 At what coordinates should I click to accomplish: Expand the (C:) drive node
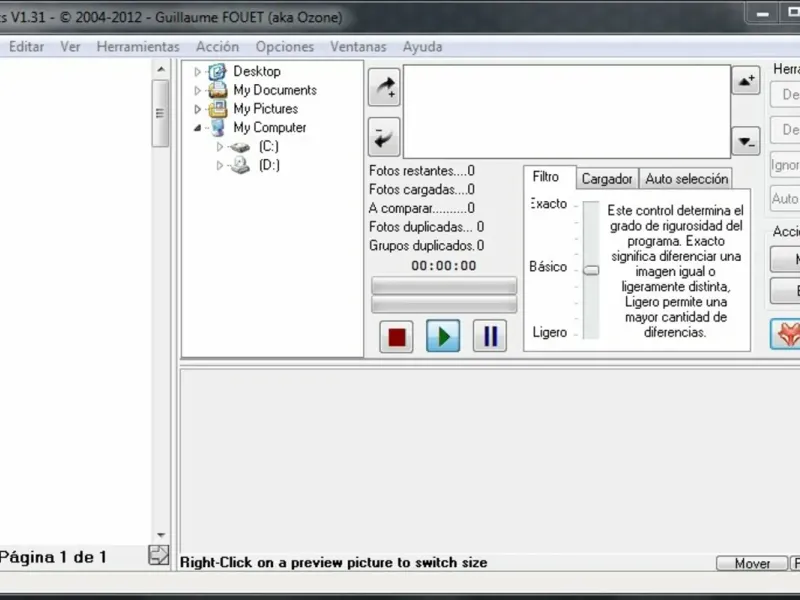pos(219,147)
